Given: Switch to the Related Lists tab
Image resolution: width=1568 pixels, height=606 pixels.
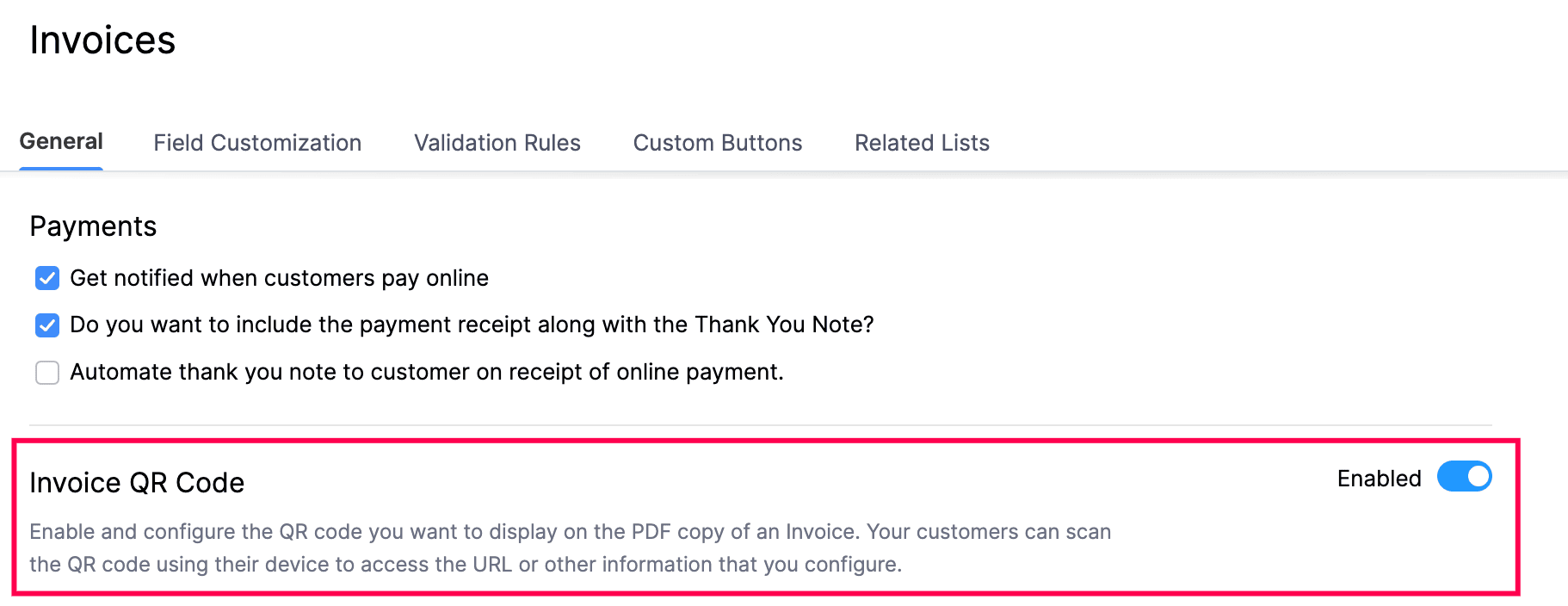Looking at the screenshot, I should (x=922, y=143).
